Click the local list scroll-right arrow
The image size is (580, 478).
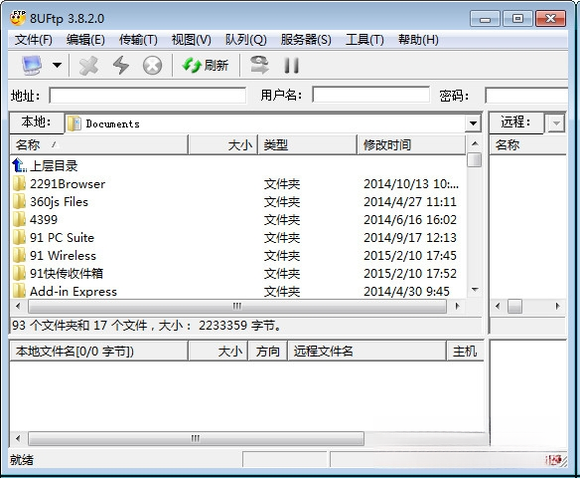457,306
